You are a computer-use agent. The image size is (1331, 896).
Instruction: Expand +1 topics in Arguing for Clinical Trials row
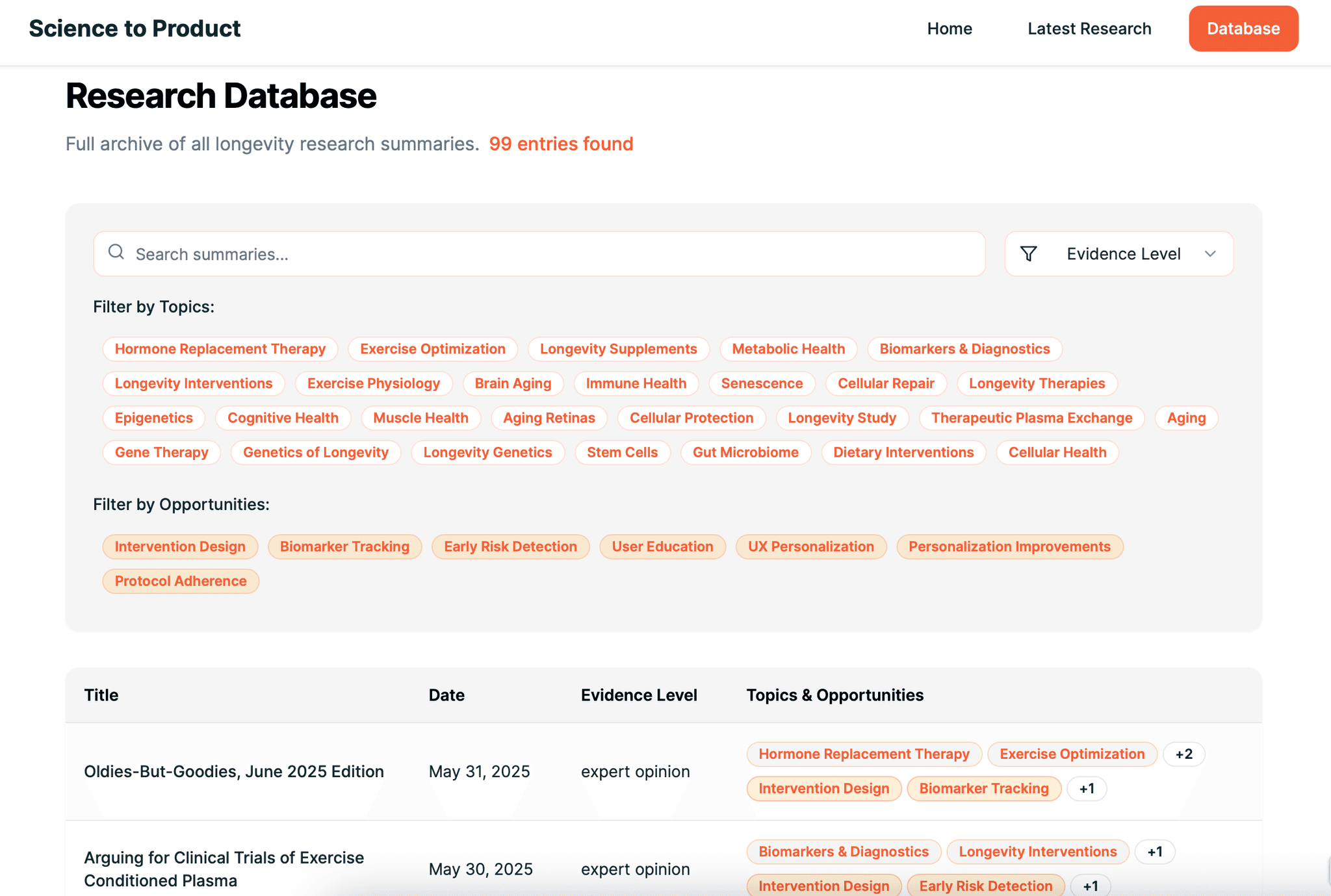[x=1155, y=851]
